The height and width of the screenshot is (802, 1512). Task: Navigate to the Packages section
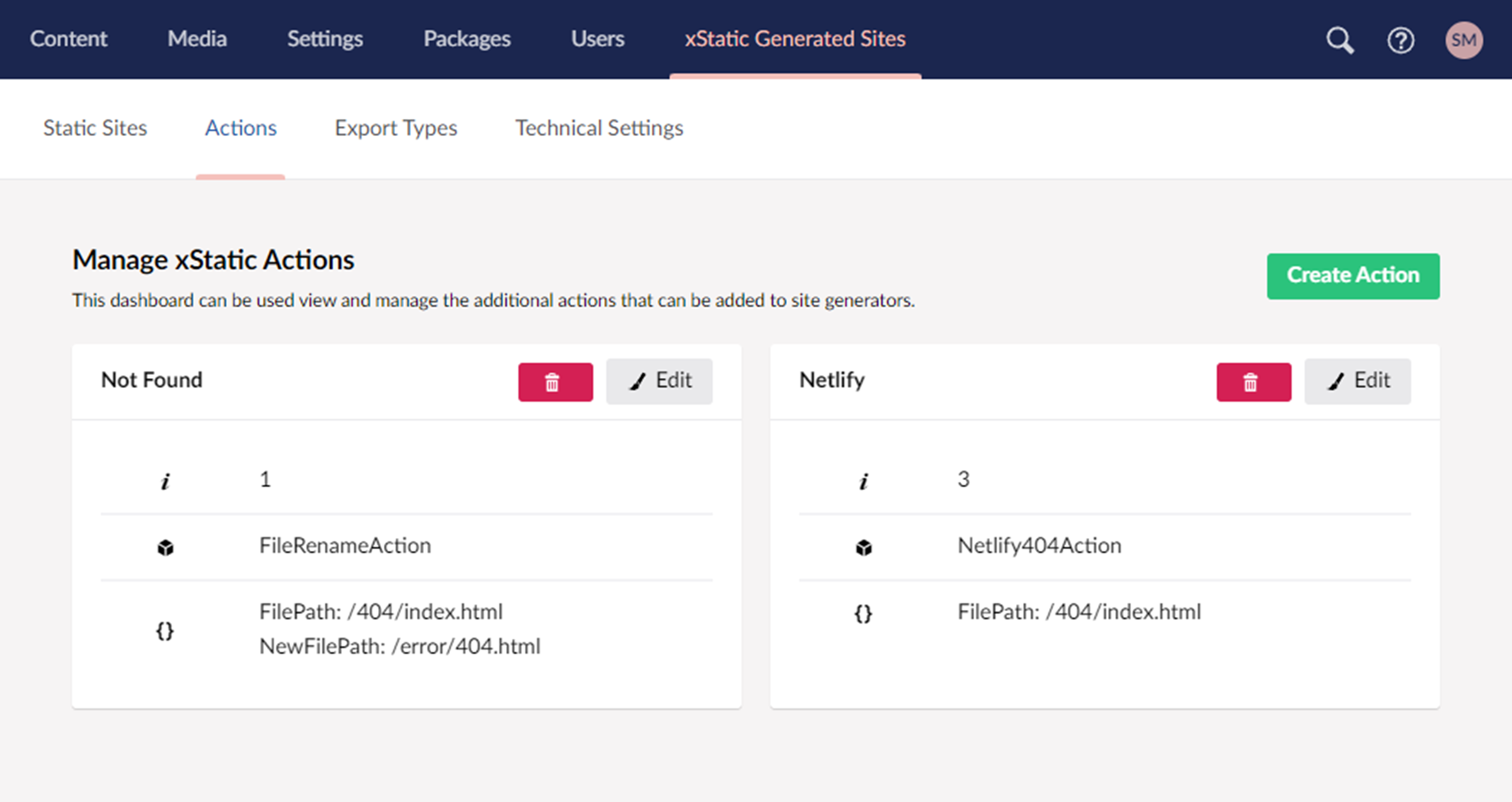click(467, 39)
